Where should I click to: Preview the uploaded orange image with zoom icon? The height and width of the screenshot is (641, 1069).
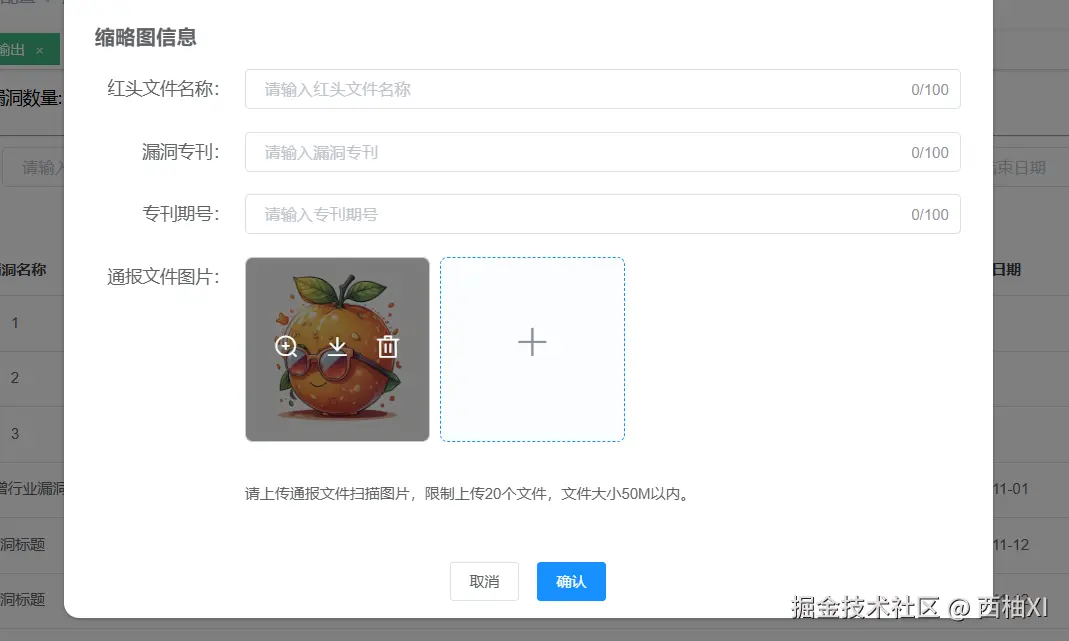pyautogui.click(x=286, y=346)
